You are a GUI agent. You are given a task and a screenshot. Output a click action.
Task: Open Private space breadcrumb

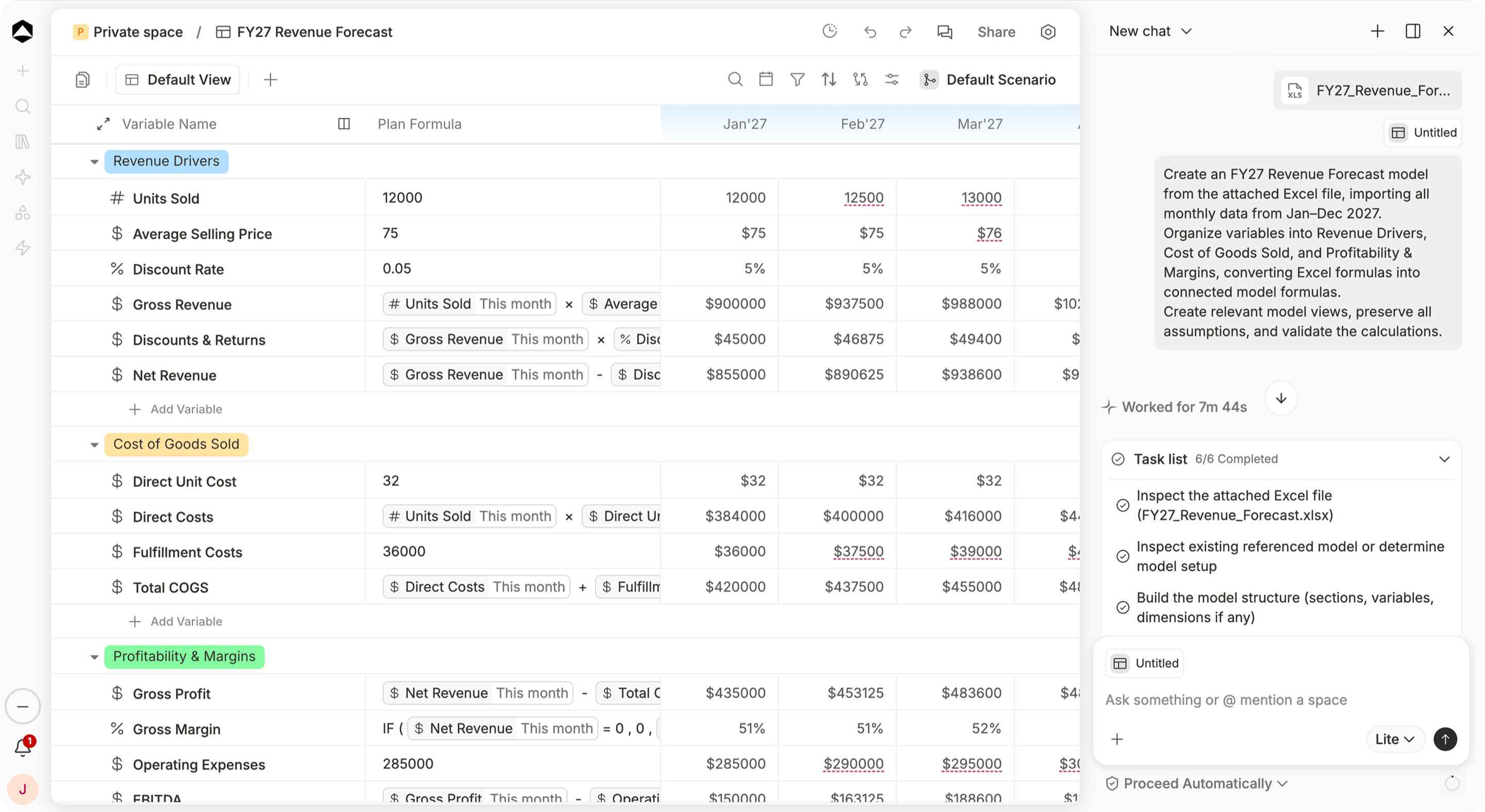coord(128,31)
